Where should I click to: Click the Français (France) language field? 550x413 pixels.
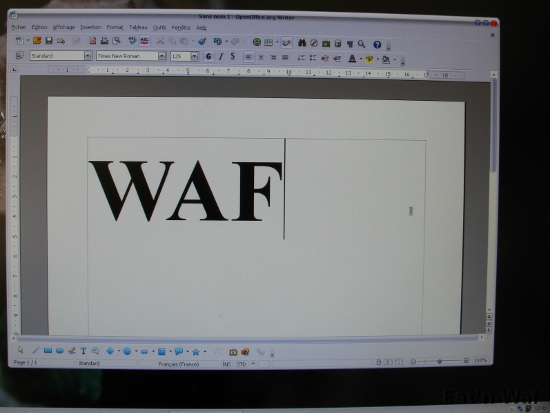tap(179, 364)
